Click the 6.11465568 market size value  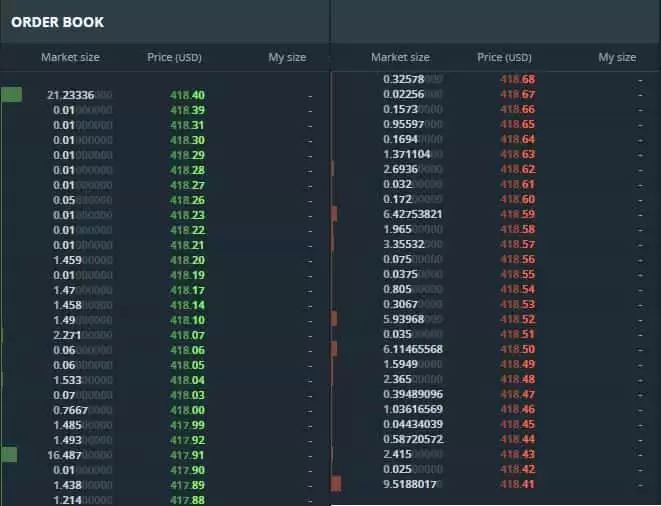point(412,349)
